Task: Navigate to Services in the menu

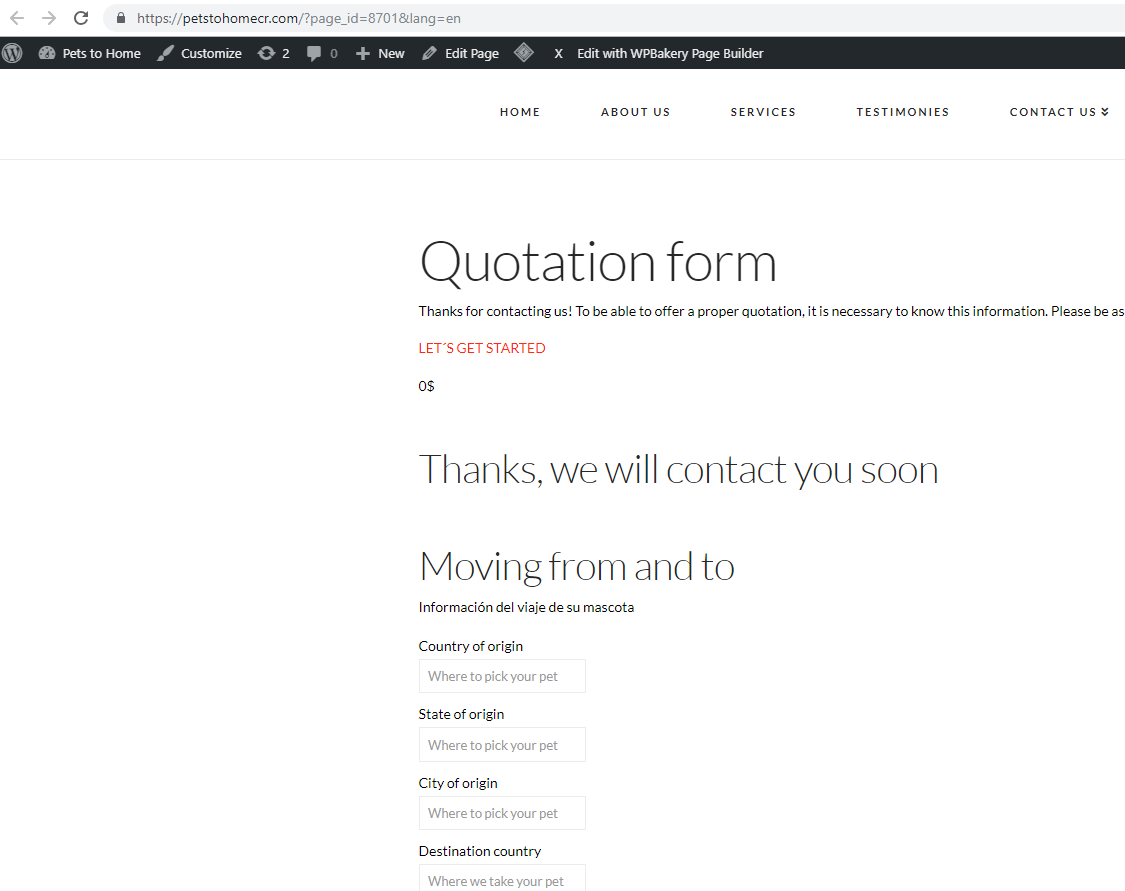Action: pos(763,112)
